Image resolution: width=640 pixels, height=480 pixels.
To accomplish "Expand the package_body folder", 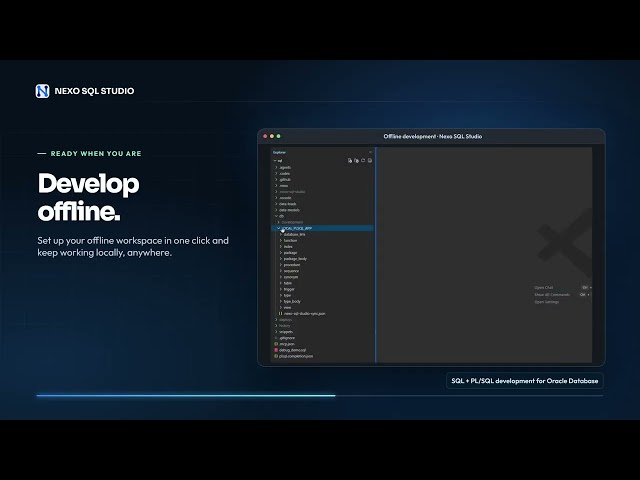I will click(293, 259).
